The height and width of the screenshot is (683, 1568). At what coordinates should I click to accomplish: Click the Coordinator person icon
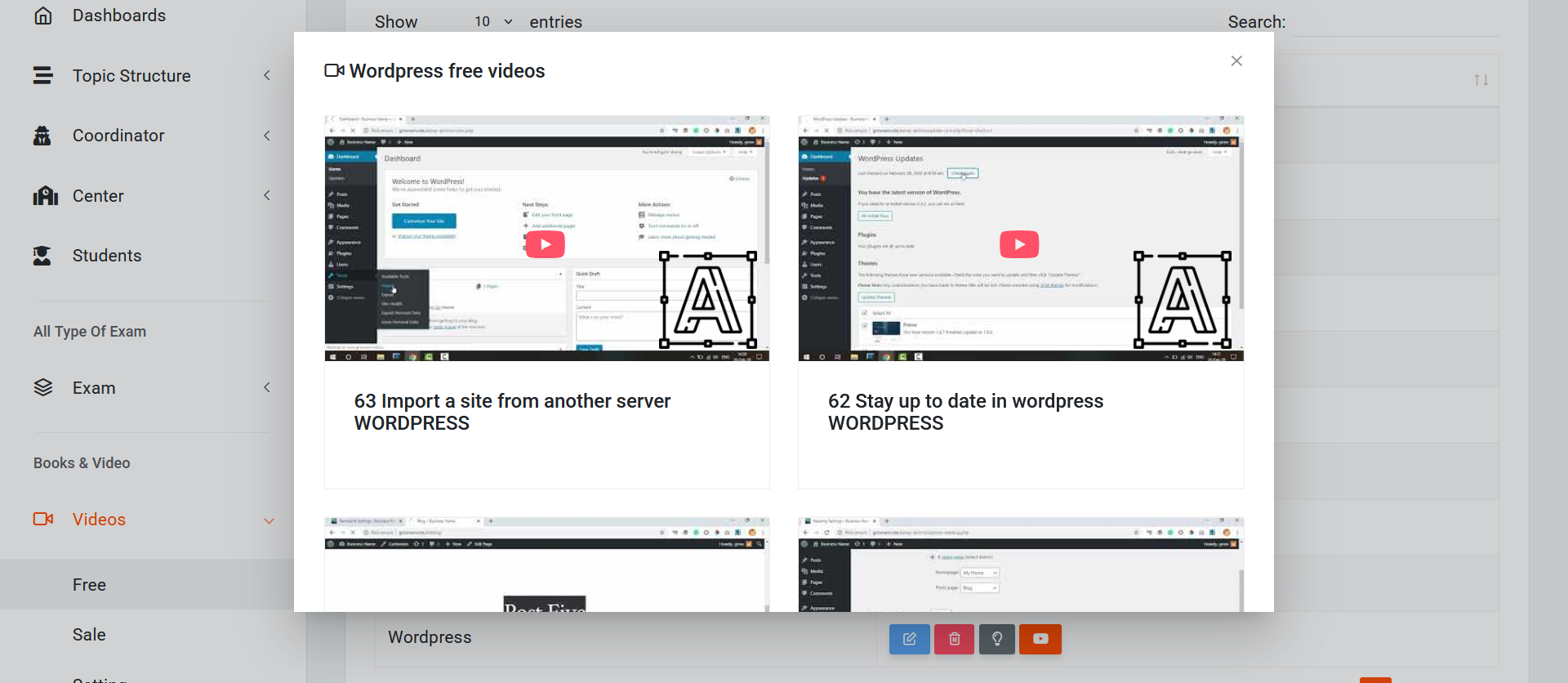(x=42, y=136)
